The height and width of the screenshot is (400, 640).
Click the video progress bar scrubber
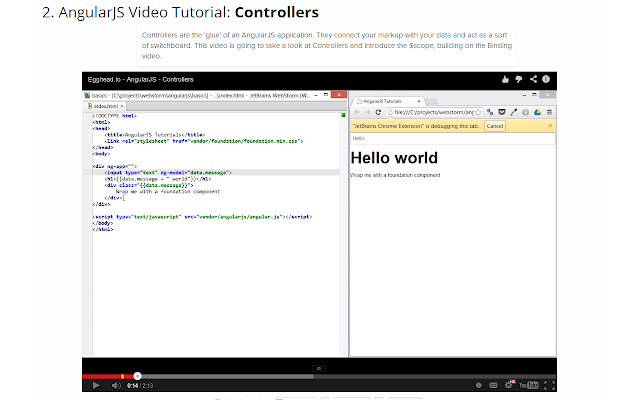(x=137, y=376)
